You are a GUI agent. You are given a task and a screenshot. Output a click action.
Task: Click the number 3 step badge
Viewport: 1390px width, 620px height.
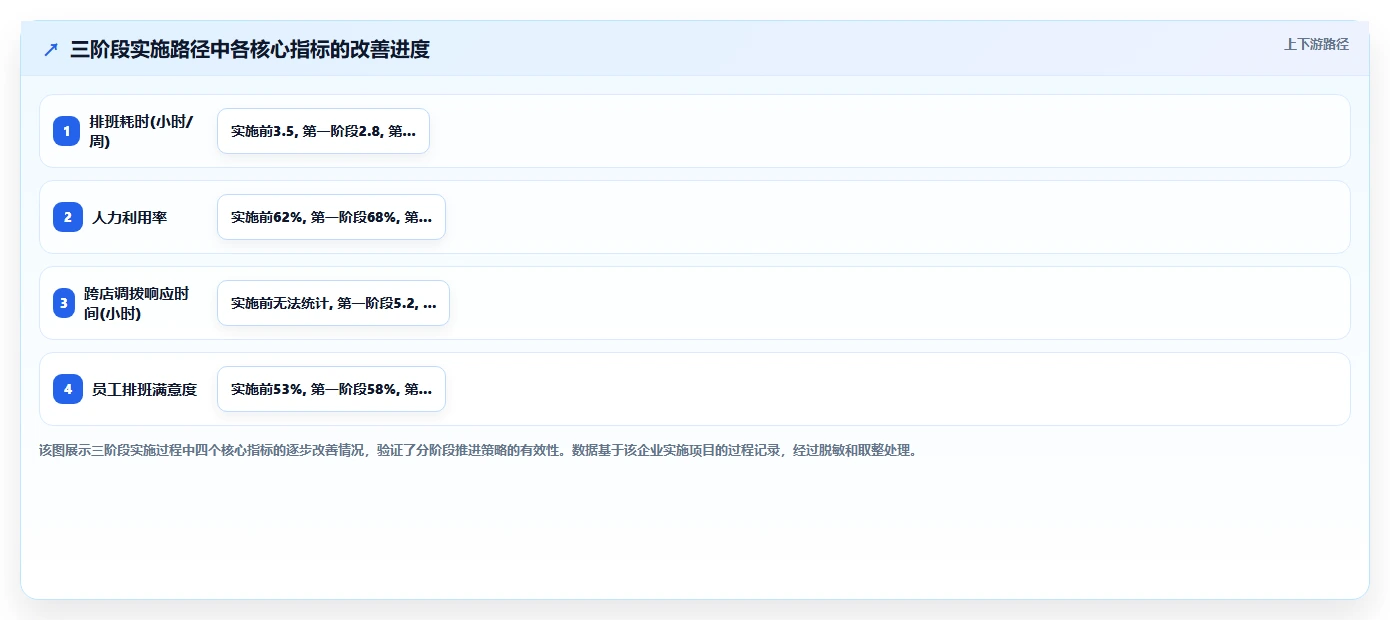(64, 303)
